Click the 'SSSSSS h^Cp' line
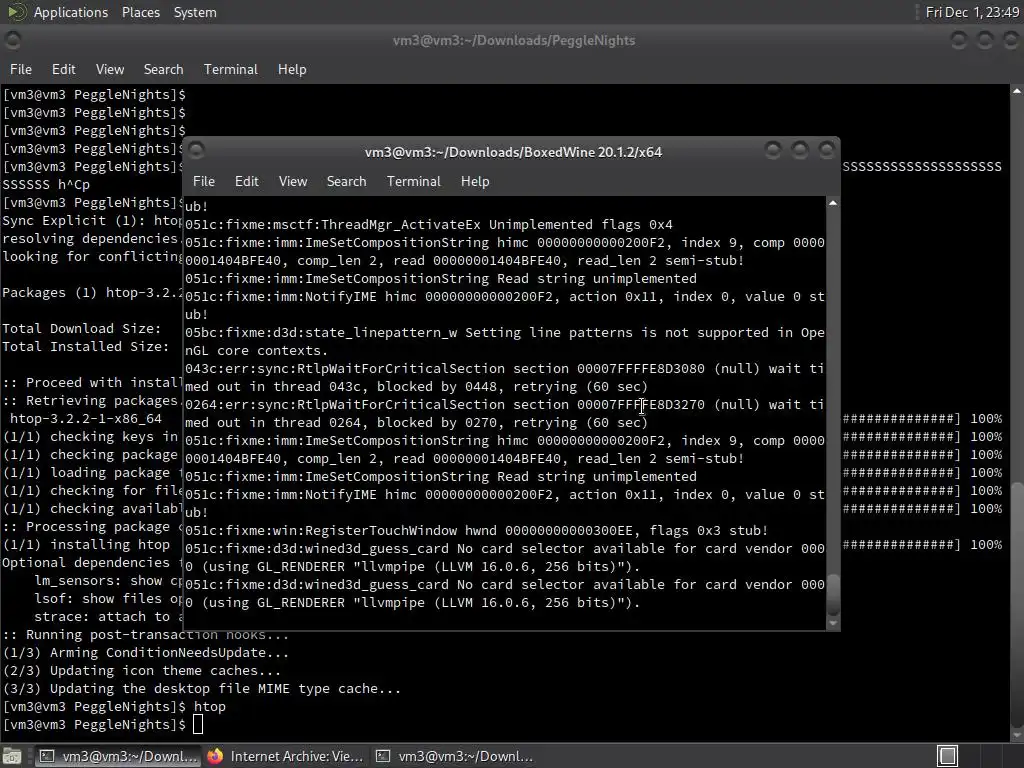The height and width of the screenshot is (768, 1024). tap(46, 185)
